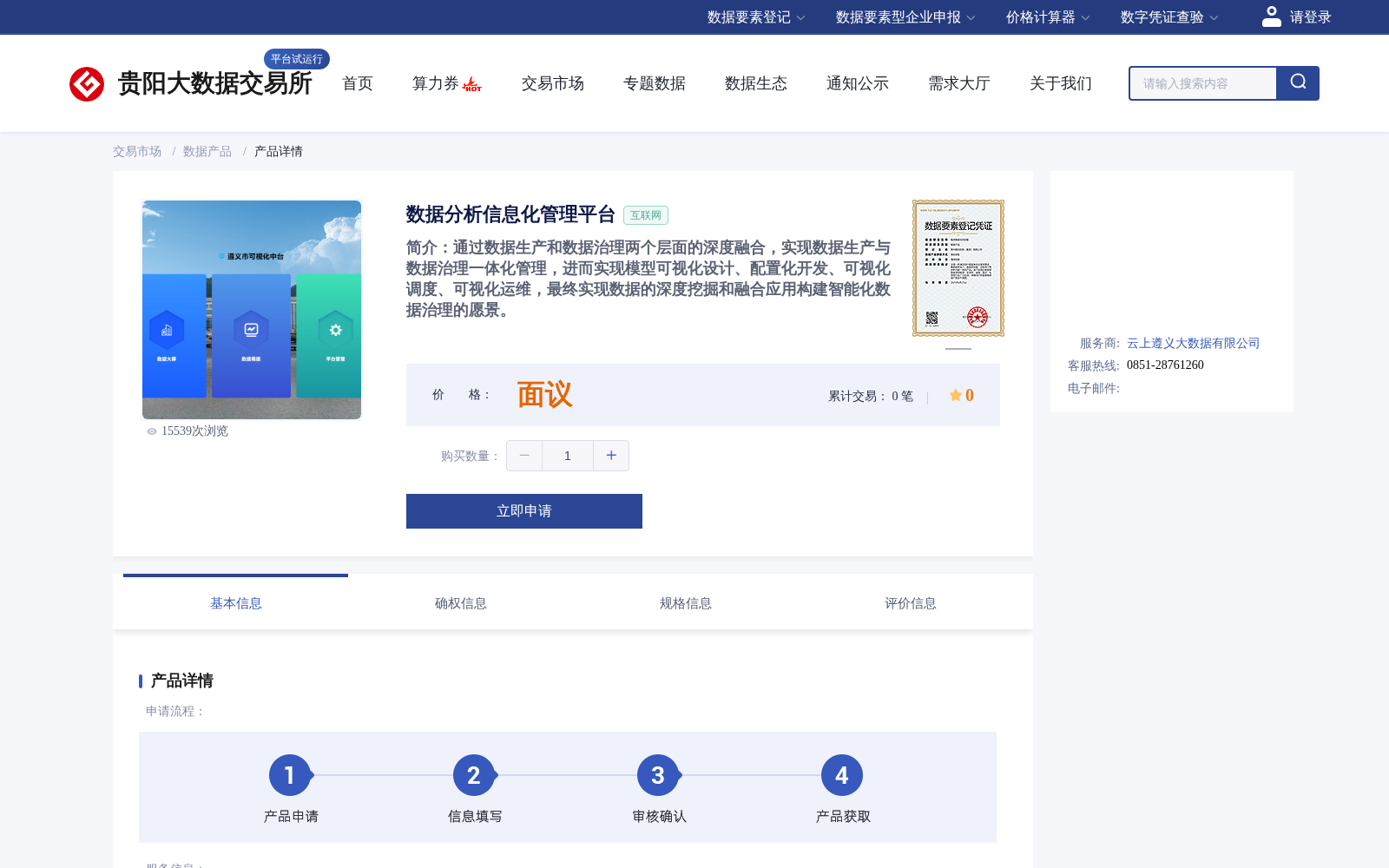1389x868 pixels.
Task: Click the HOT flame icon beside 算力券
Action: click(x=472, y=84)
